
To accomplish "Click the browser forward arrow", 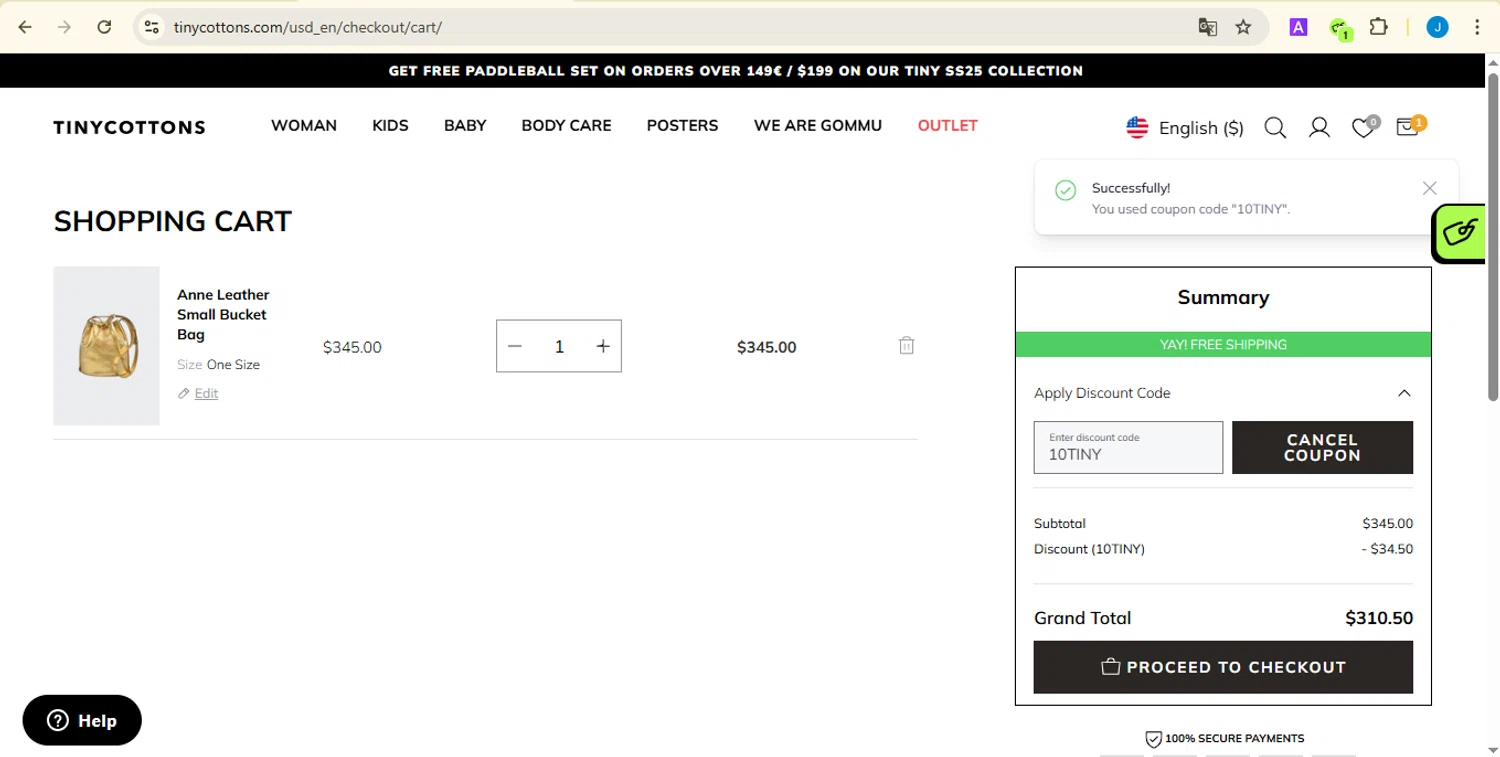I will pyautogui.click(x=65, y=27).
